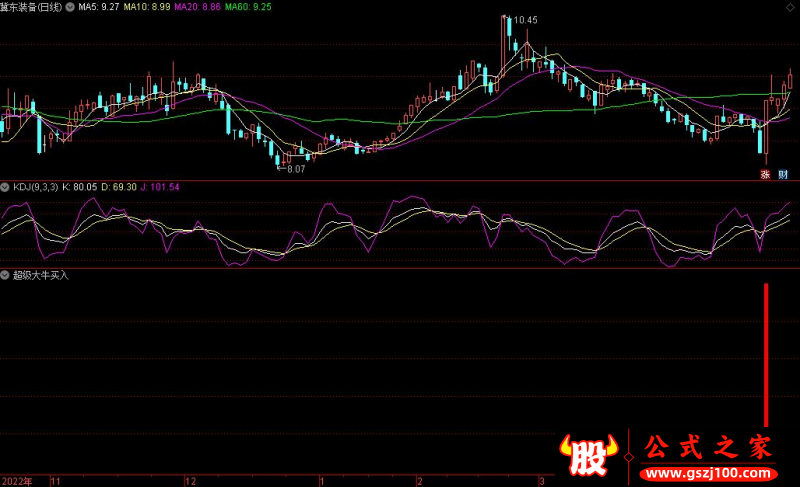Click the blue 财 marker icon
Viewport: 800px width, 487px height.
[x=783, y=173]
